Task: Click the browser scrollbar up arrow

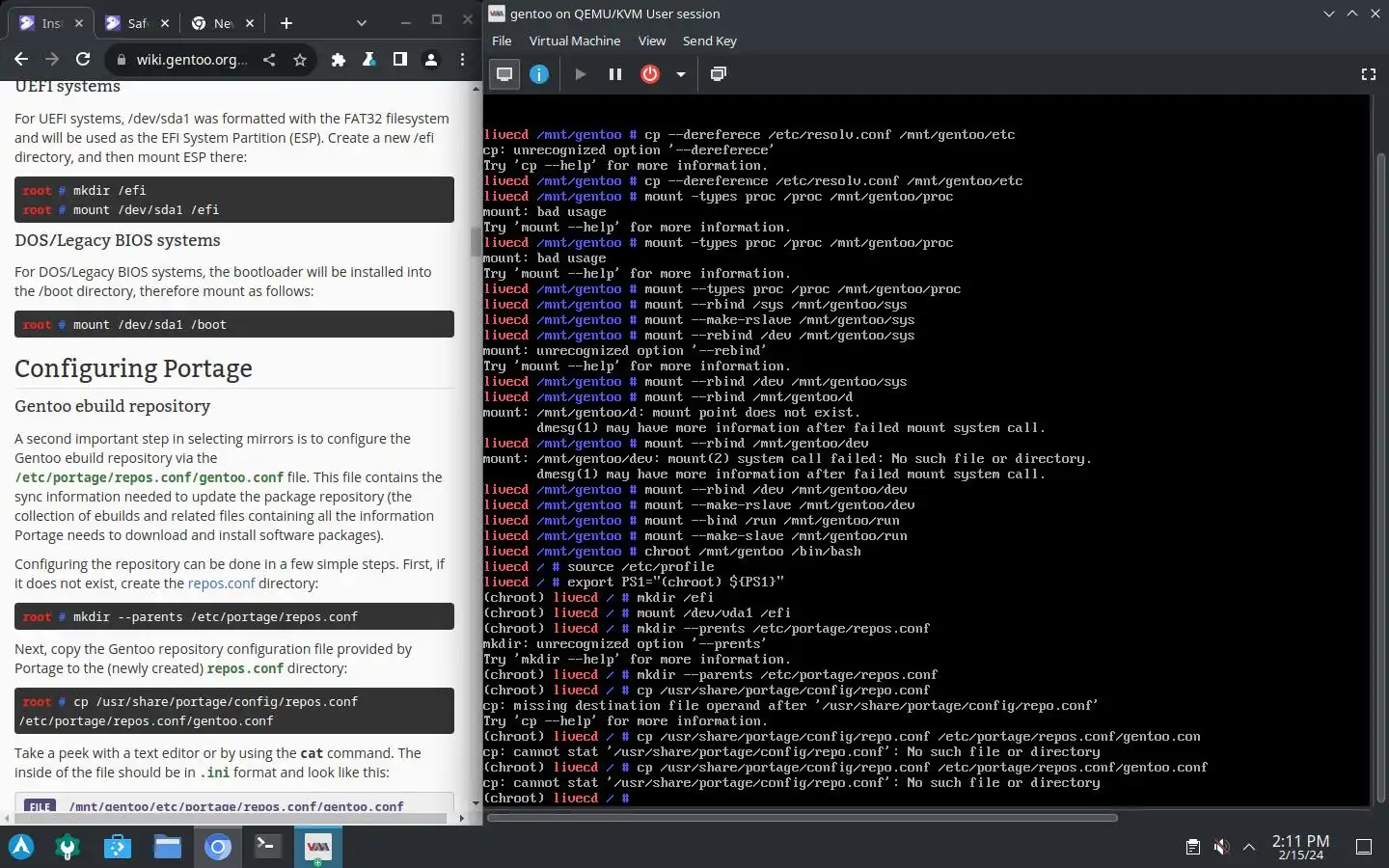Action: tap(476, 88)
